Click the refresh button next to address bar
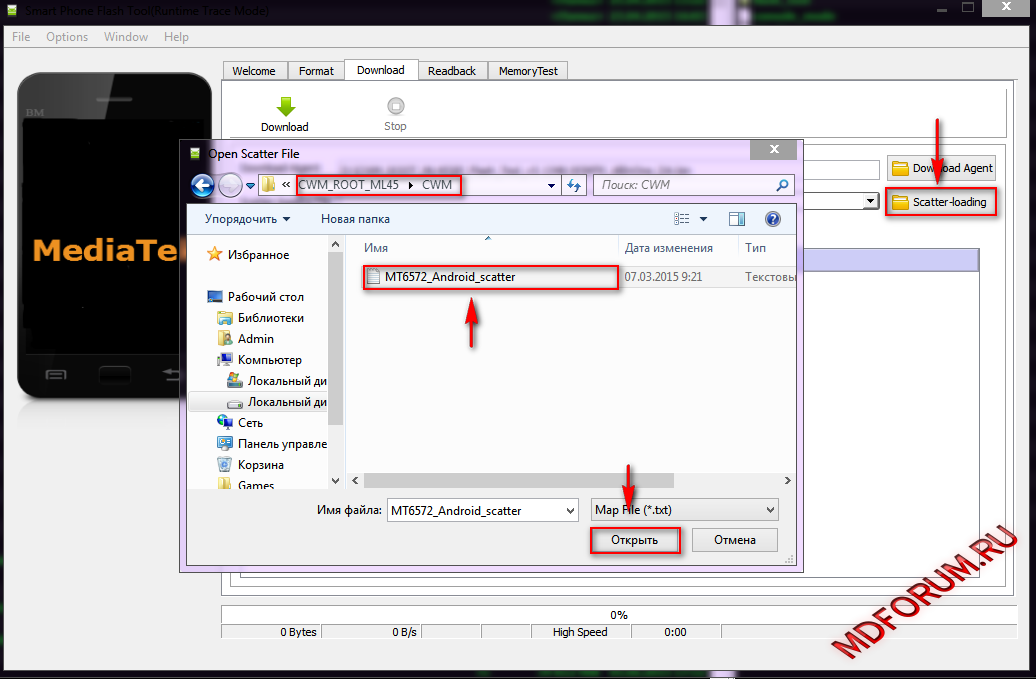 coord(574,186)
